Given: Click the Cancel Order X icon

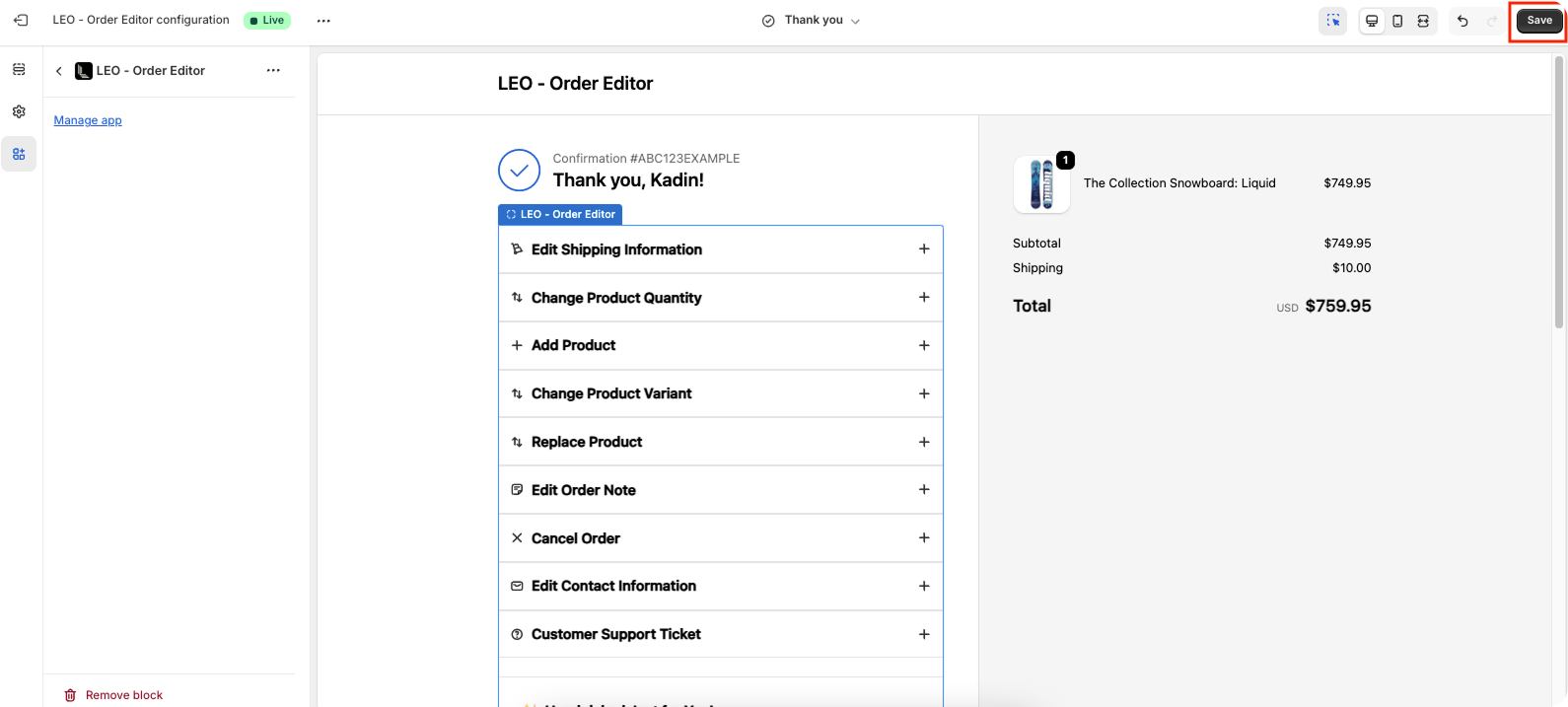Looking at the screenshot, I should pos(517,538).
